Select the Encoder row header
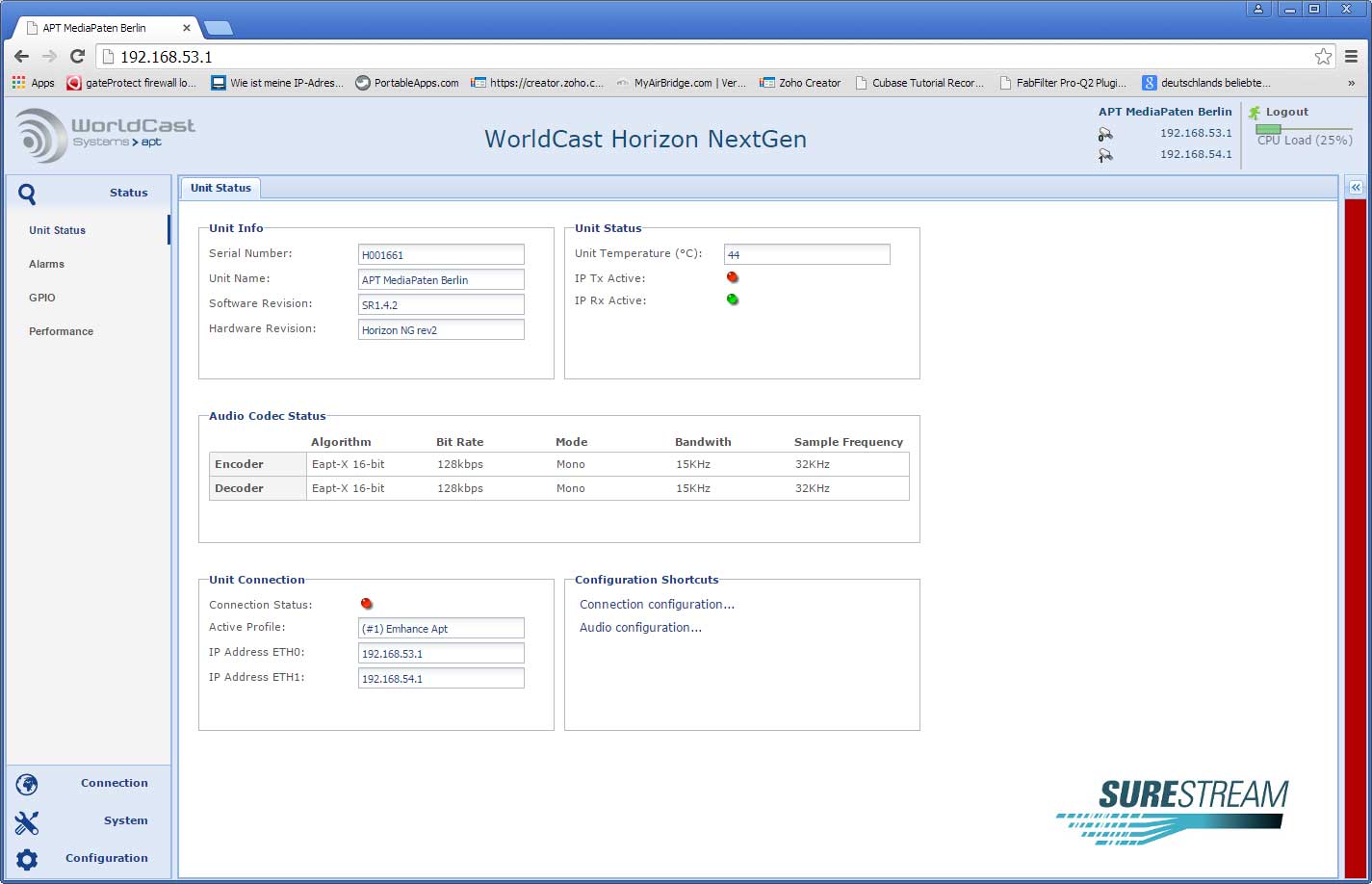The height and width of the screenshot is (884, 1372). pyautogui.click(x=257, y=464)
